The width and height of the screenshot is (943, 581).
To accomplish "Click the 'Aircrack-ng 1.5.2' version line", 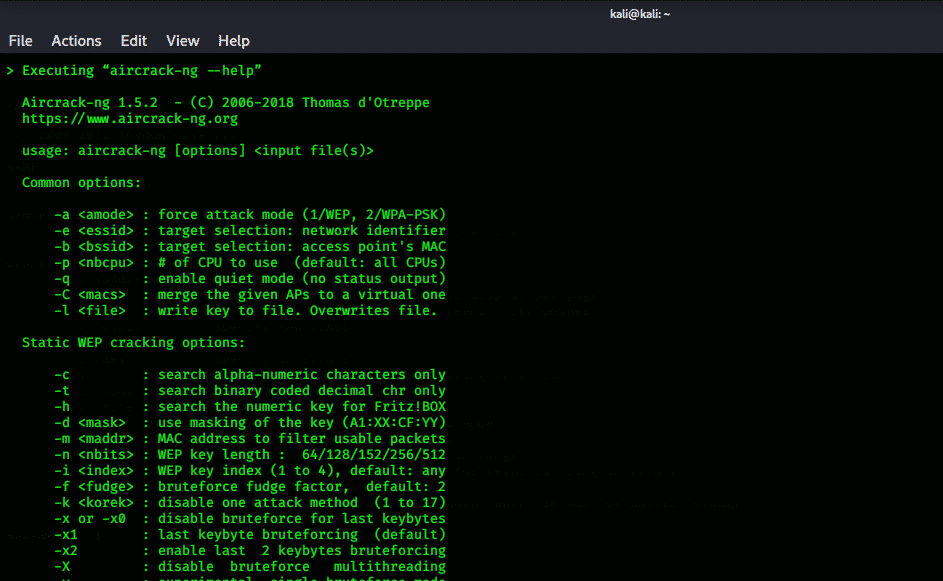I will [226, 102].
